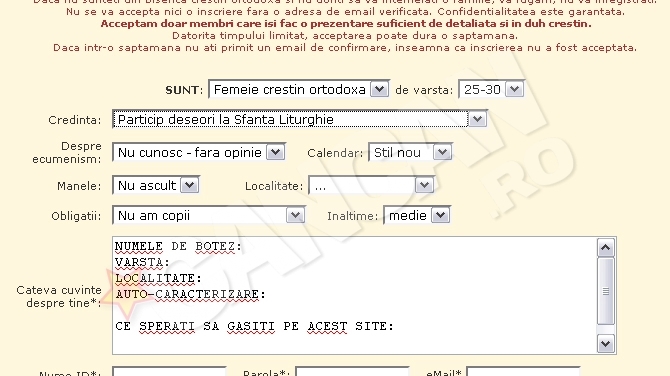Click the 'LOCALITATE:' line in textarea
670x376 pixels.
[158, 279]
